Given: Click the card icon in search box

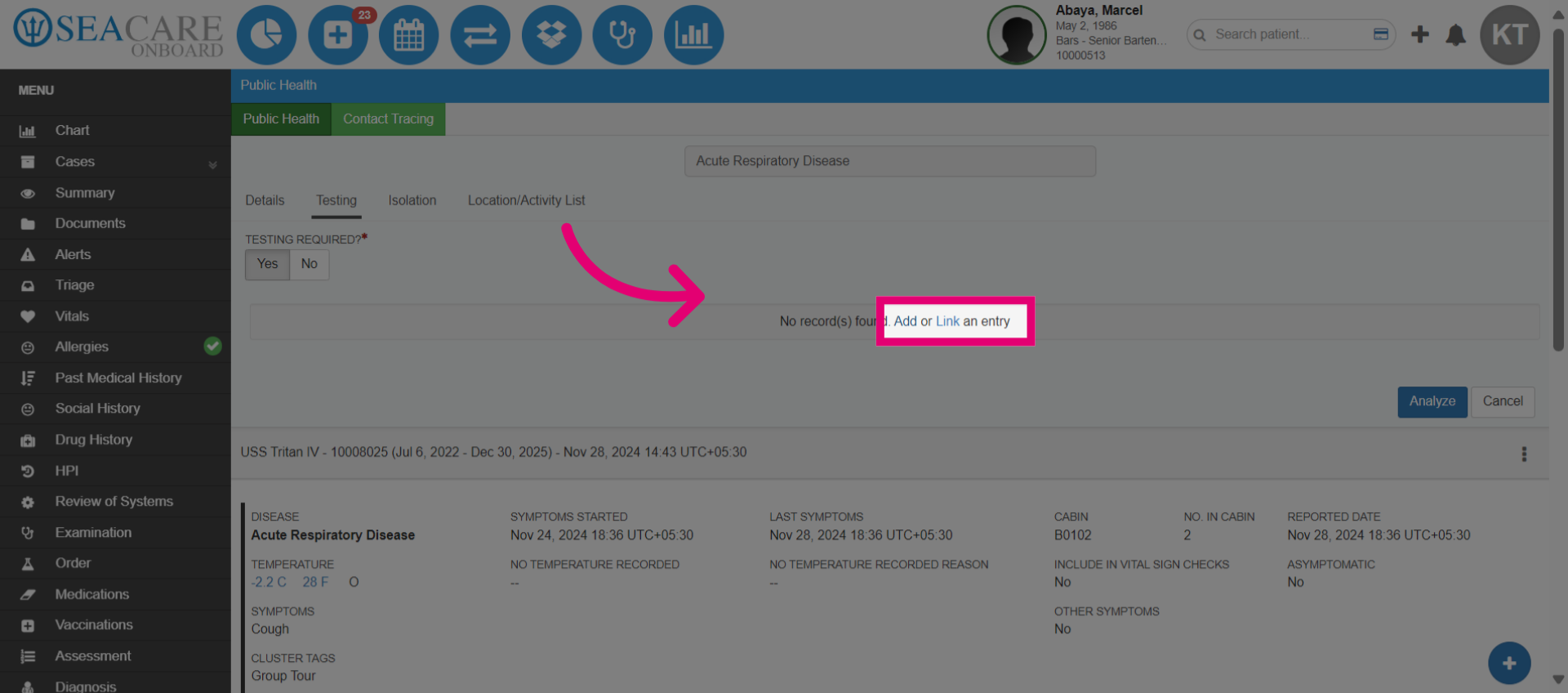Looking at the screenshot, I should (x=1381, y=34).
